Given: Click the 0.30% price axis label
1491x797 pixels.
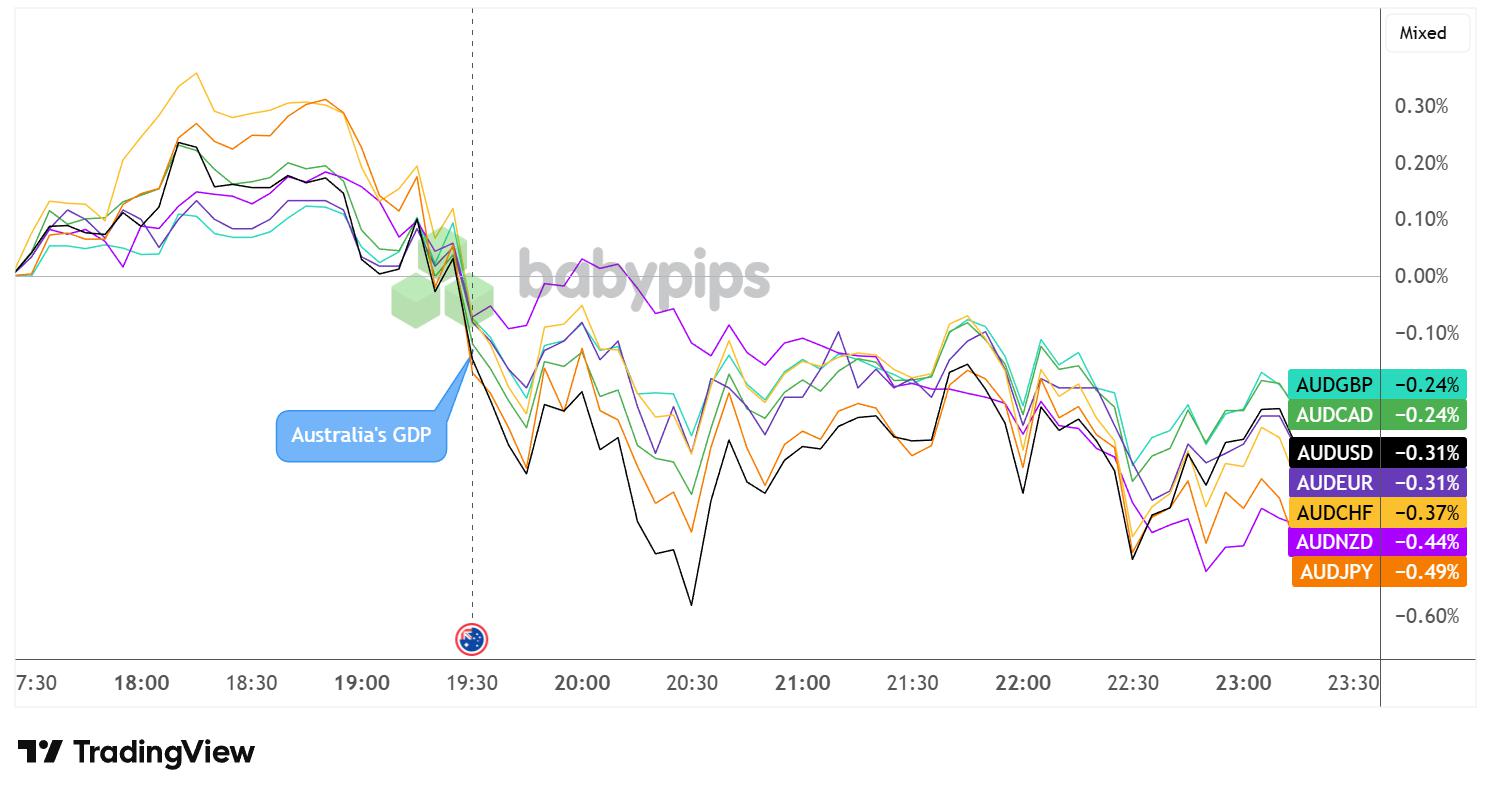Looking at the screenshot, I should (1421, 107).
